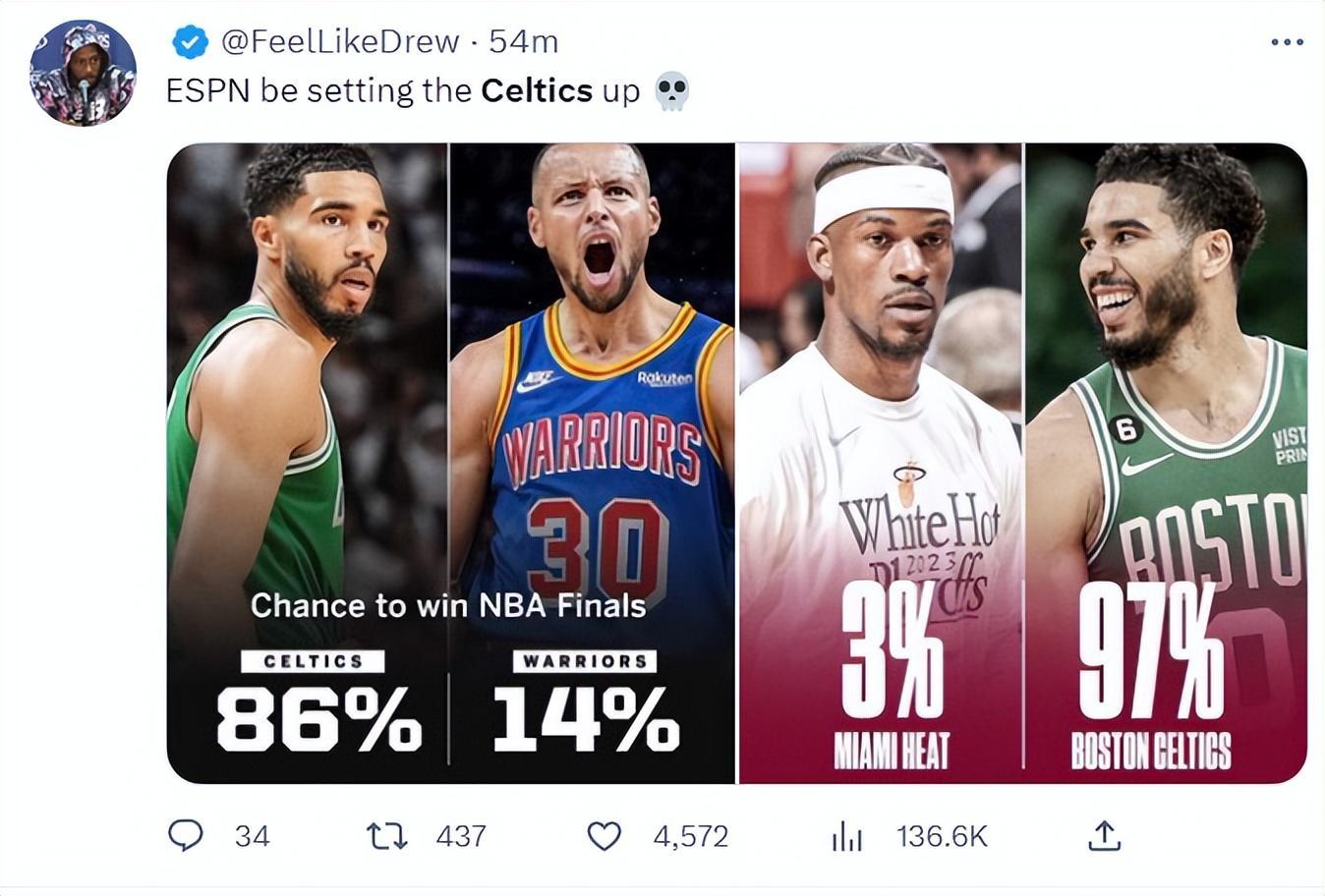1325x896 pixels.
Task: Open the 54m timestamp link
Action: [x=524, y=41]
